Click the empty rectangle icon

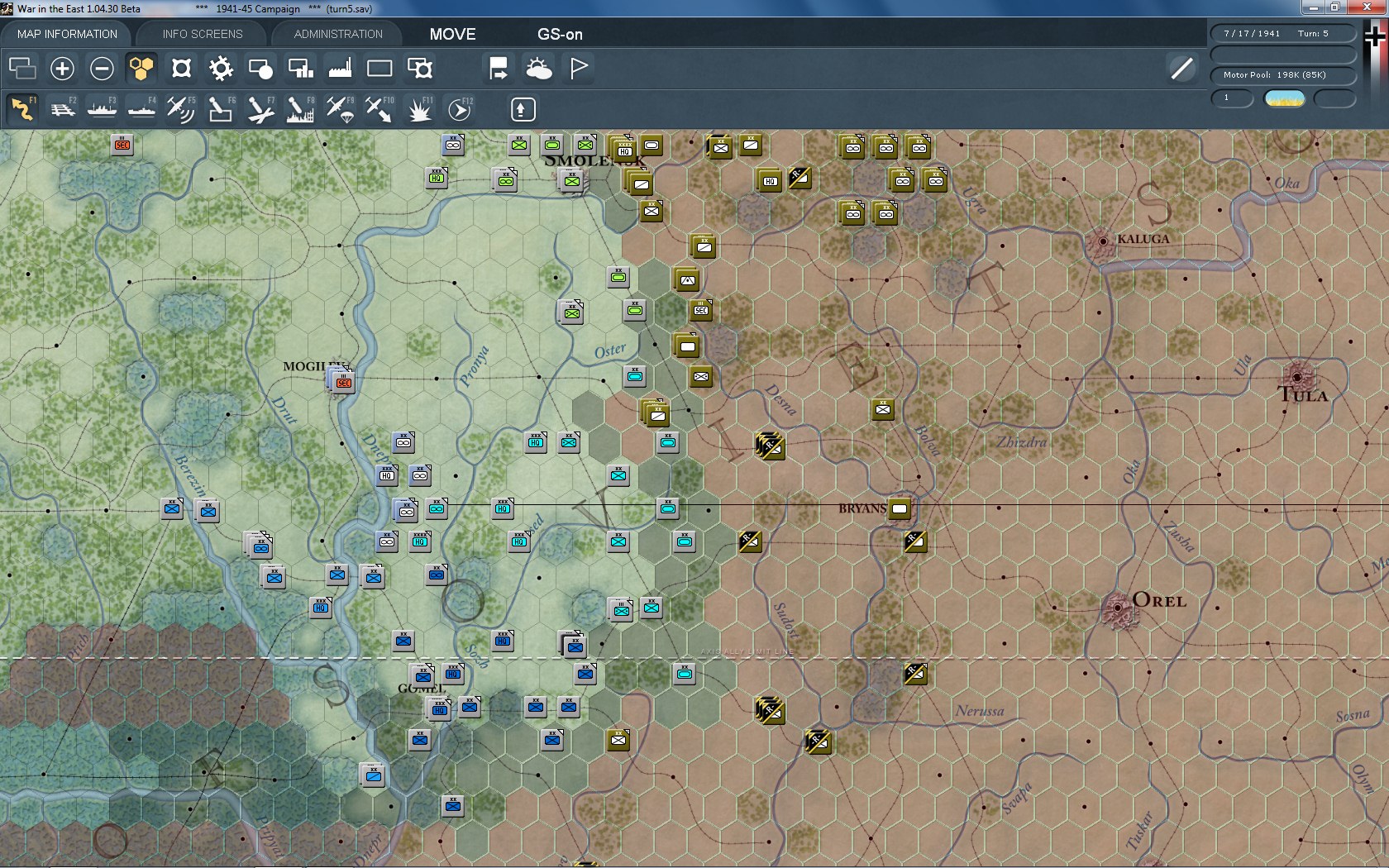point(379,69)
